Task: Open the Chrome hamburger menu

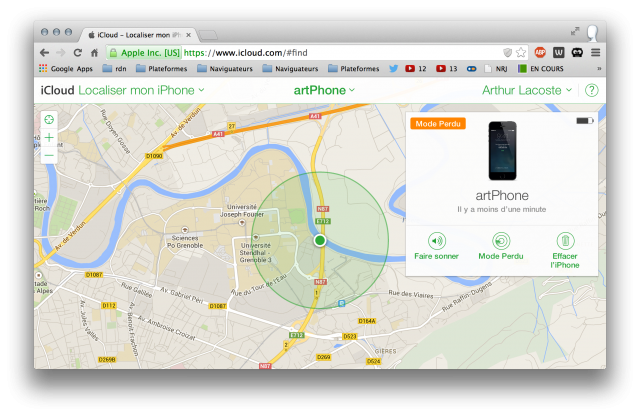Action: coord(596,52)
